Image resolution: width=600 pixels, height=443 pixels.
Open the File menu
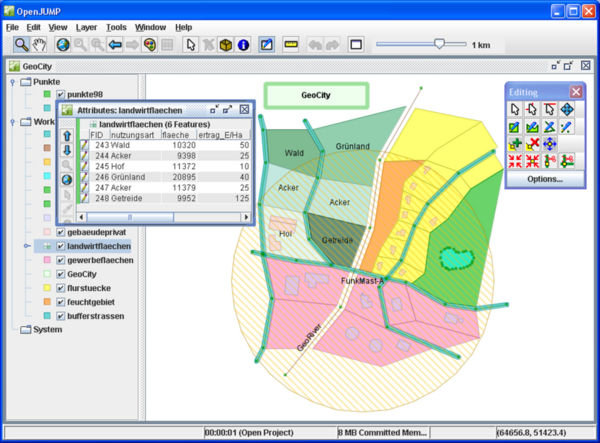click(x=12, y=27)
